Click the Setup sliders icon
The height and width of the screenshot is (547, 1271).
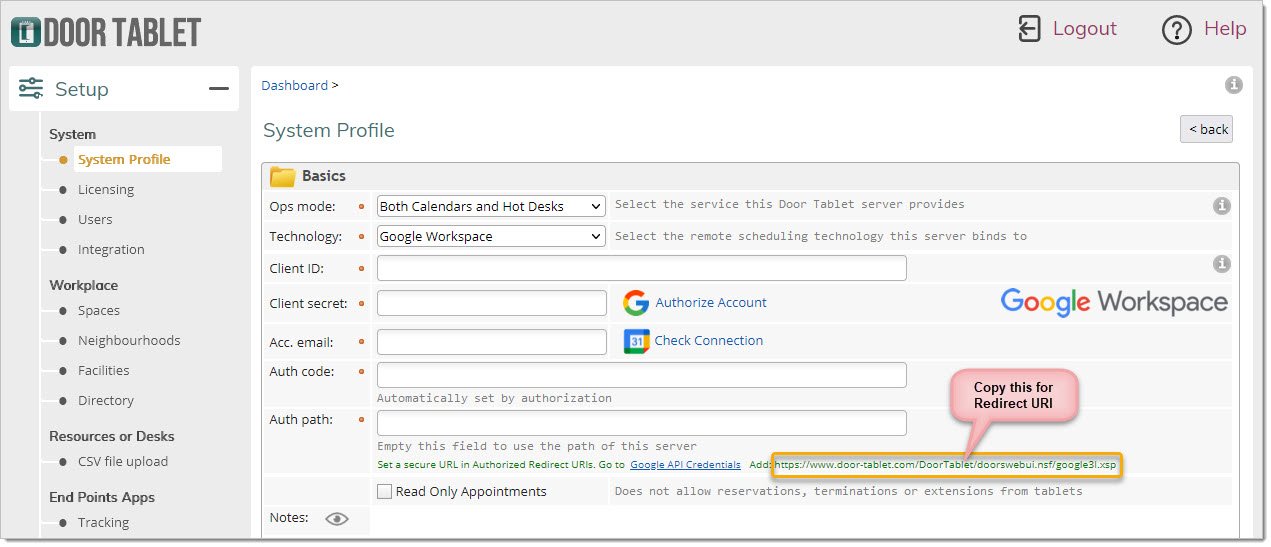click(x=31, y=88)
